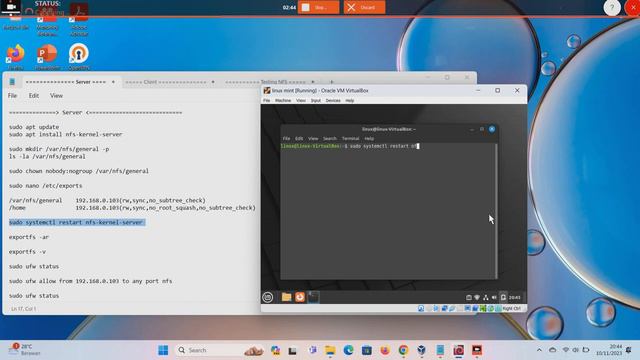Click terminal icon in Mint panel

click(x=313, y=297)
